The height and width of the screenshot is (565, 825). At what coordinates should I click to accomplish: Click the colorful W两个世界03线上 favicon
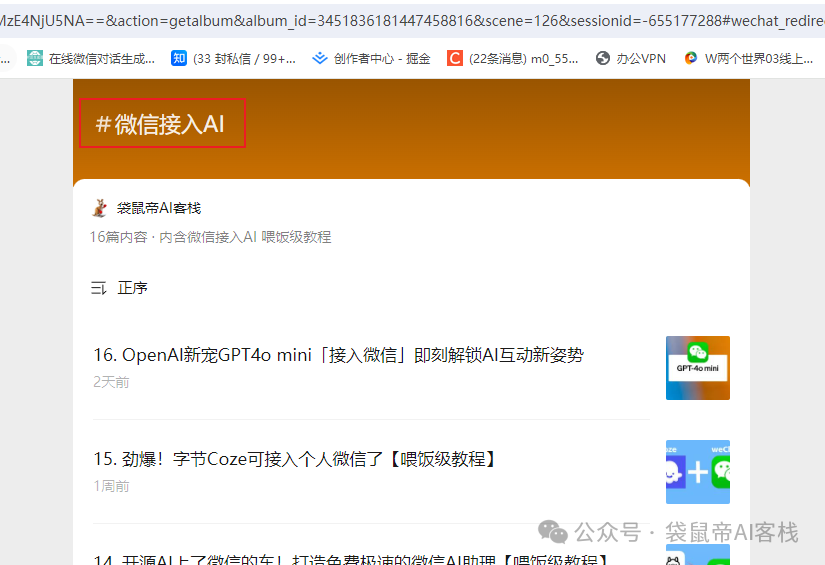[691, 58]
